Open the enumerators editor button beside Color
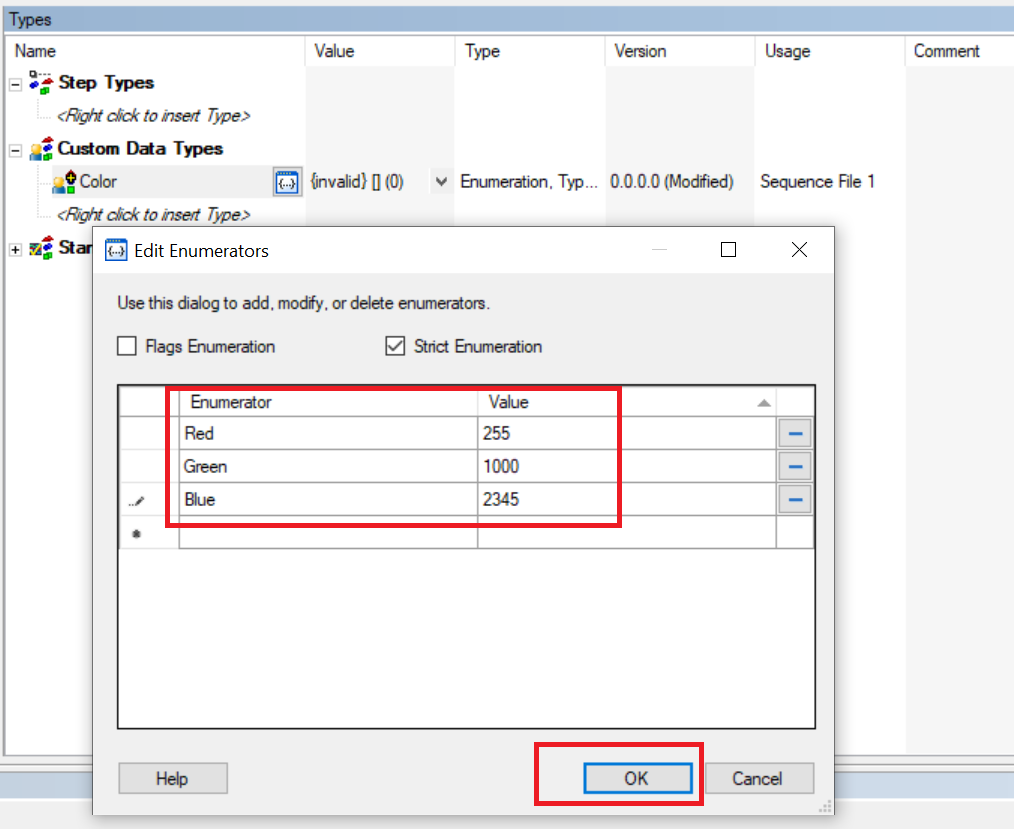This screenshot has height=829, width=1014. pos(287,182)
